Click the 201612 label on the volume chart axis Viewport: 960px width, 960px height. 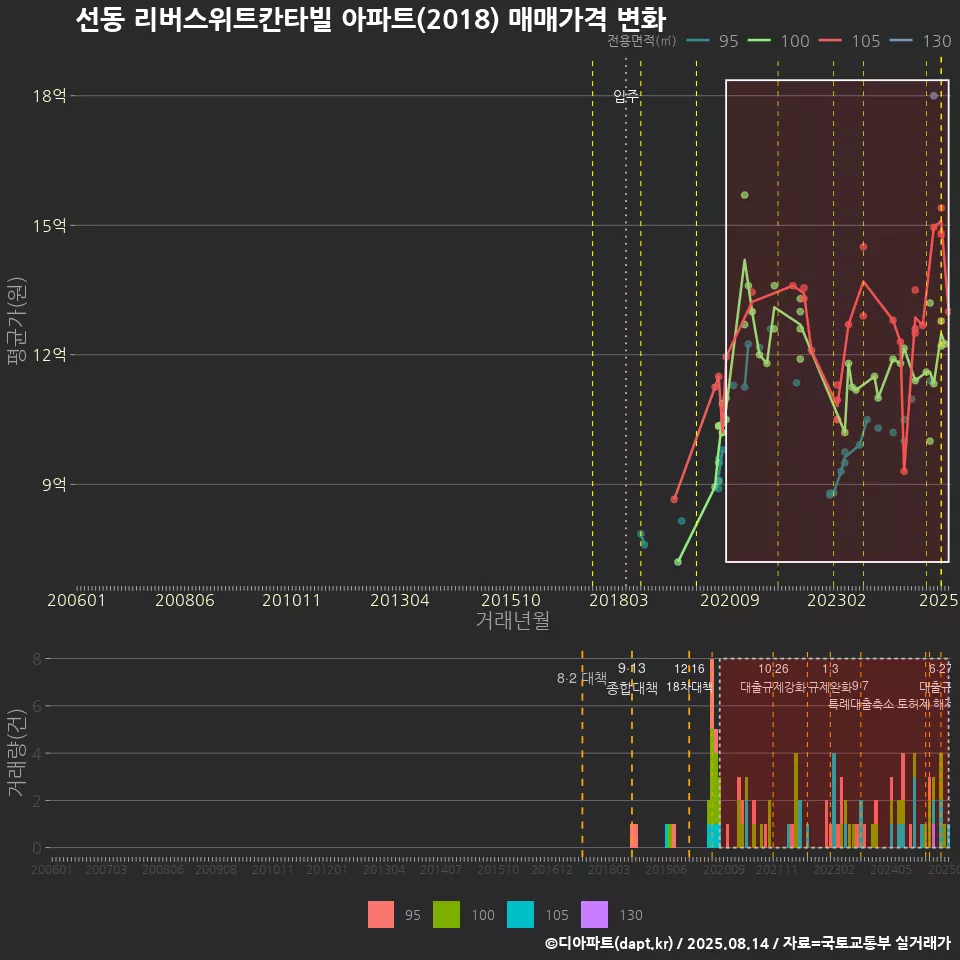coord(552,869)
